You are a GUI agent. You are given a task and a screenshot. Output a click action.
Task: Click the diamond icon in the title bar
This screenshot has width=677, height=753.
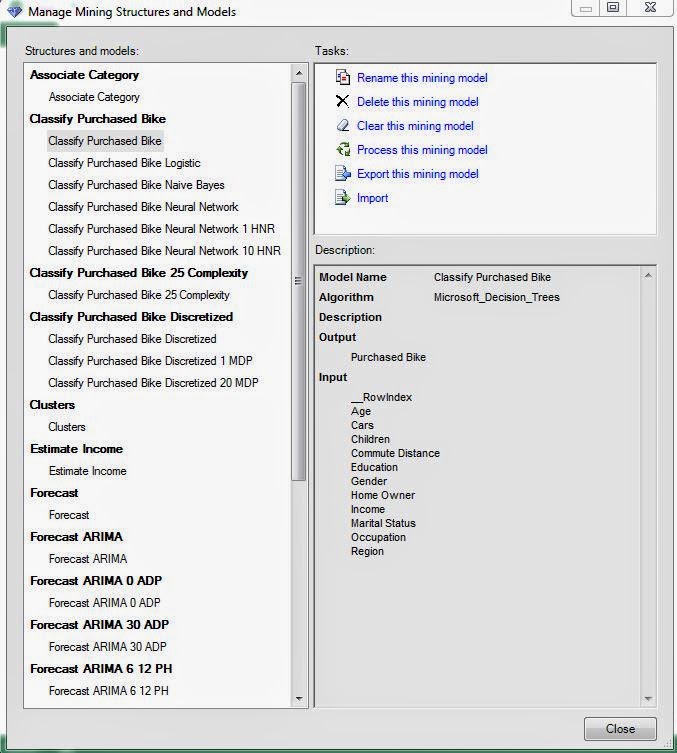14,11
